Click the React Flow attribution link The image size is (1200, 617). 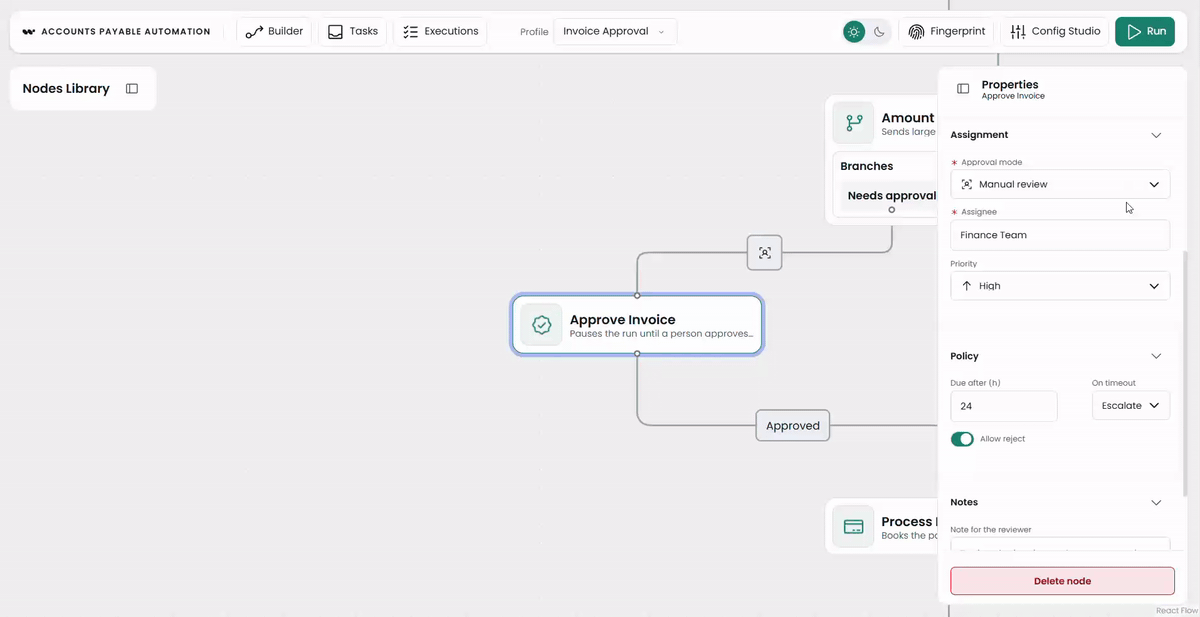(x=1176, y=610)
